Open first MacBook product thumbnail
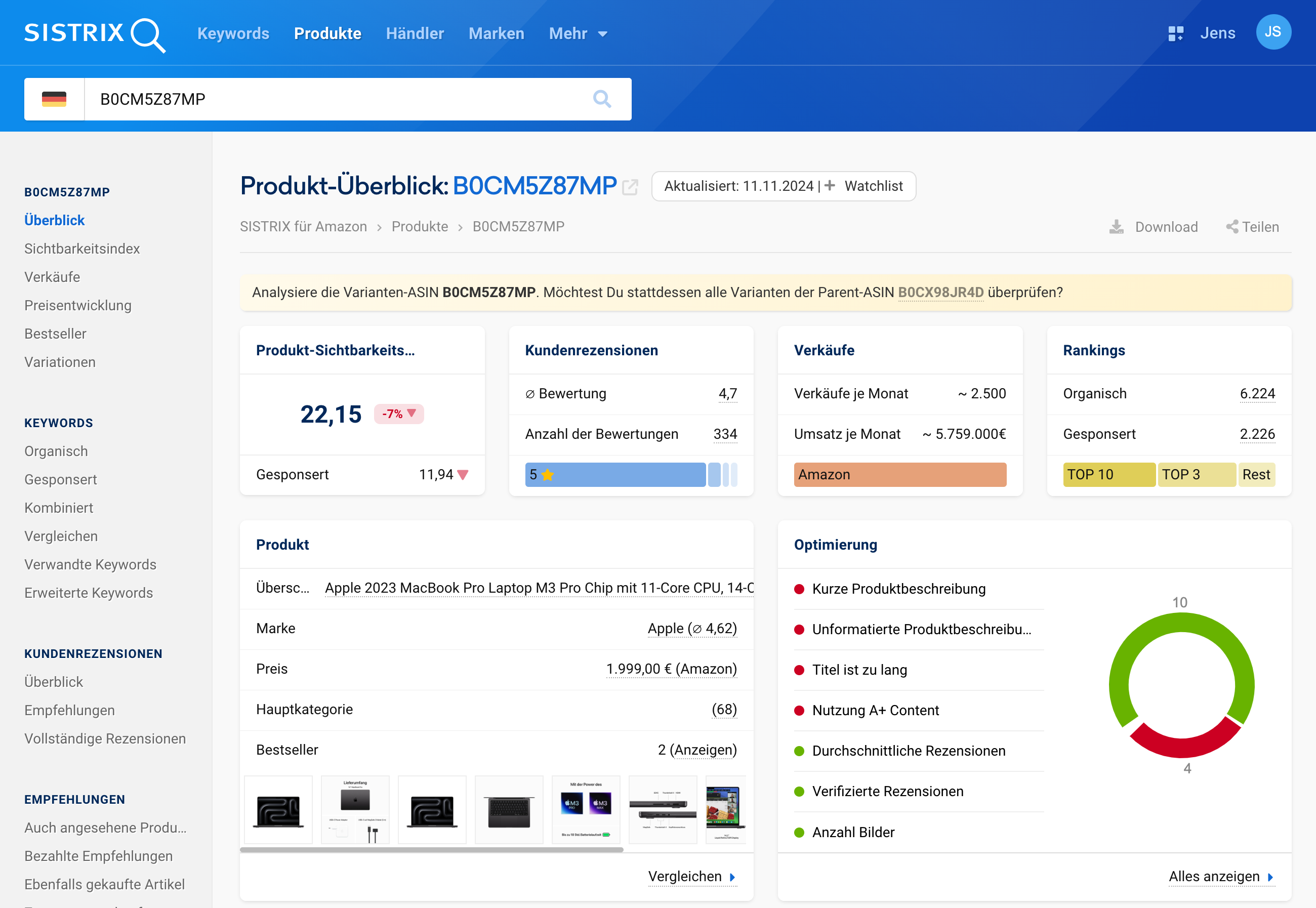This screenshot has height=908, width=1316. coord(278,810)
